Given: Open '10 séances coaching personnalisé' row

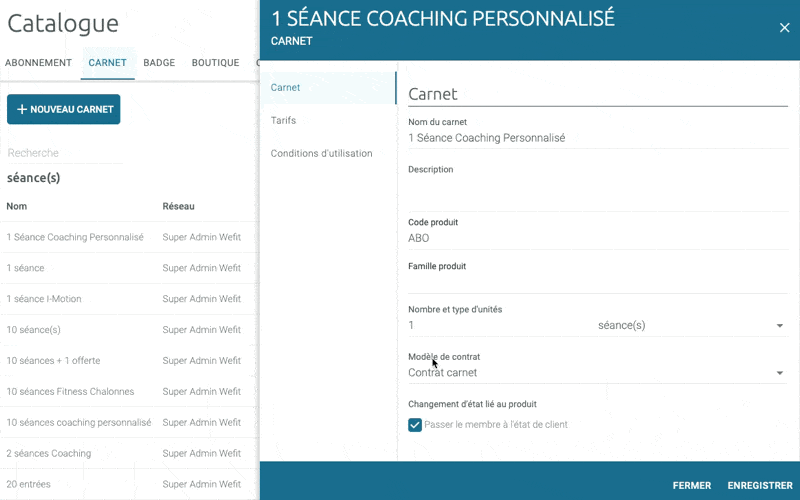Looking at the screenshot, I should coord(128,422).
